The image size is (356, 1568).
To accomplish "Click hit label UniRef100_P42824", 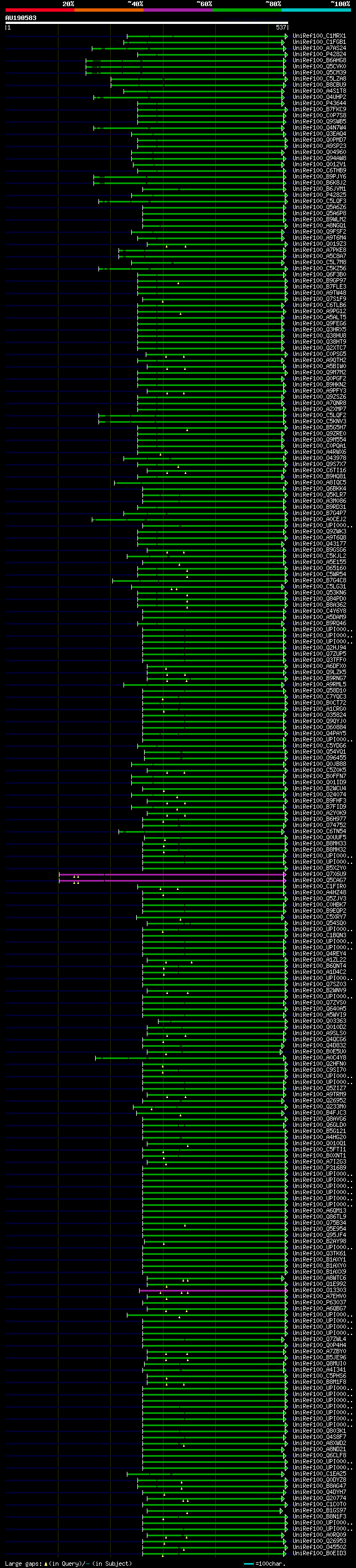I will point(319,54).
